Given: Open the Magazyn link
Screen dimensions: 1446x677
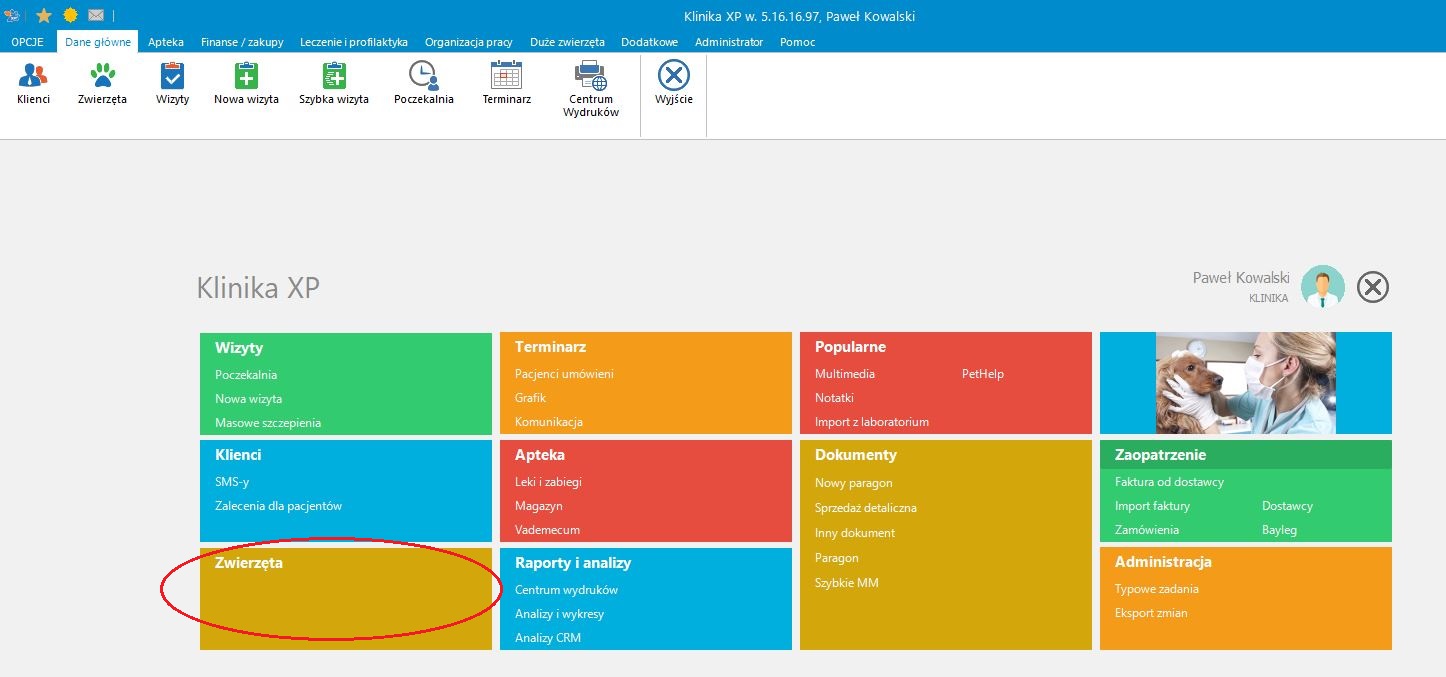Looking at the screenshot, I should point(539,506).
